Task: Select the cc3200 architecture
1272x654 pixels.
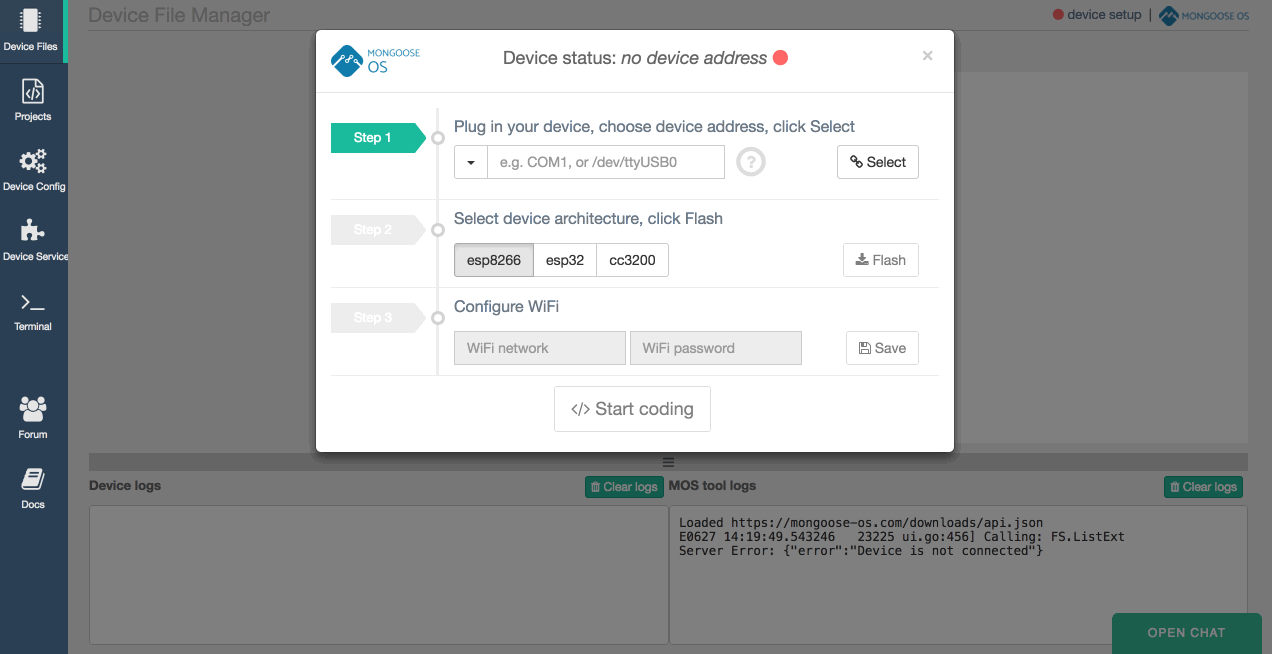Action: point(632,260)
